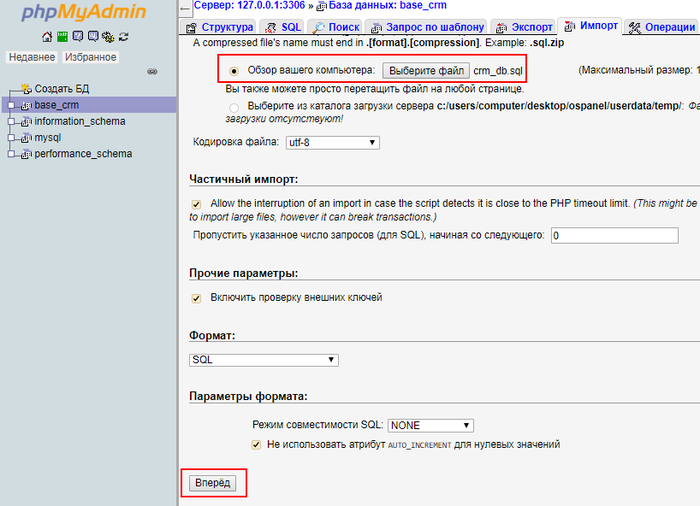Click the 'Выберите файл' button
This screenshot has width=700, height=506.
pos(425,71)
